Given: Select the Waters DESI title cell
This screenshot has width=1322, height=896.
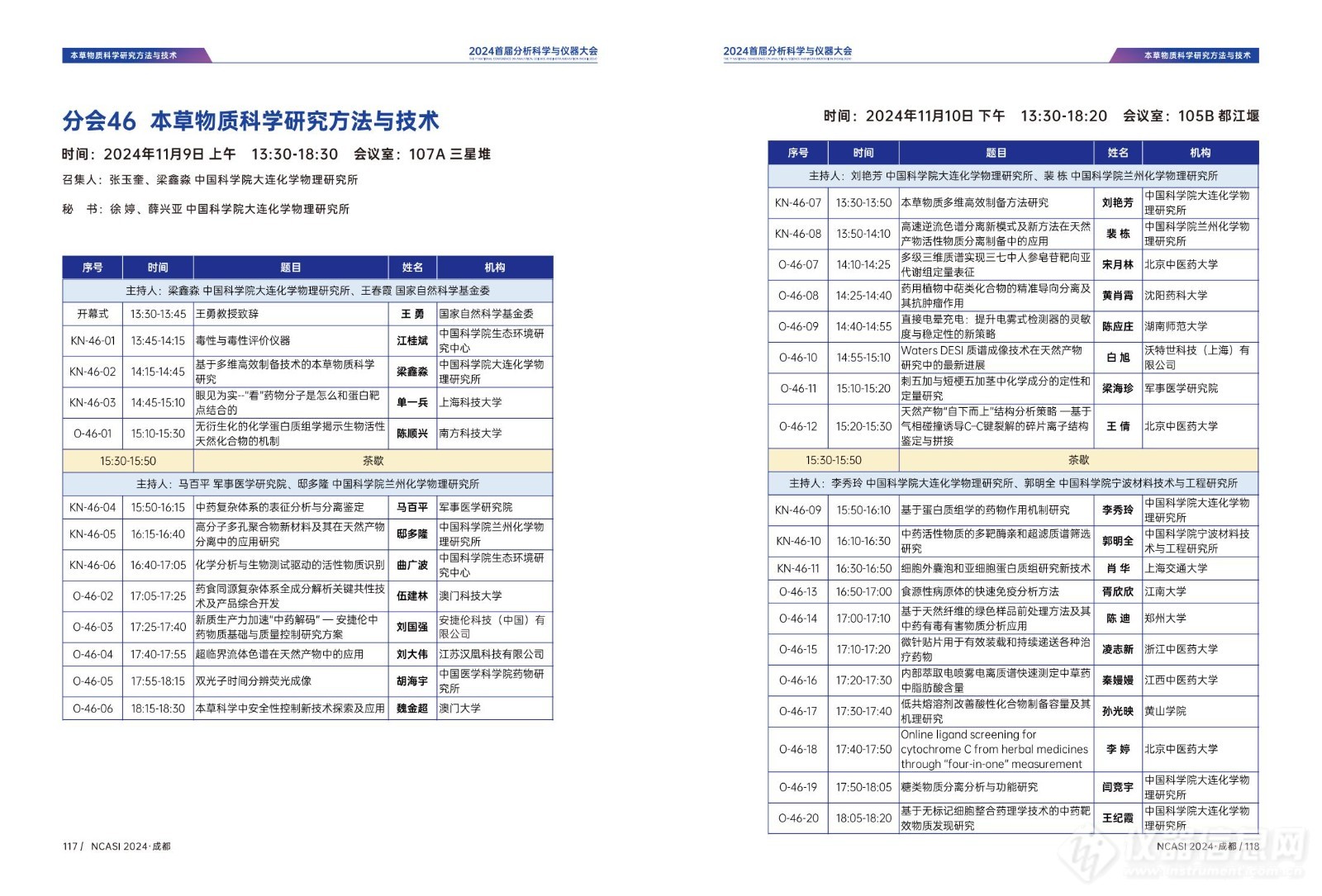Looking at the screenshot, I should click(996, 358).
